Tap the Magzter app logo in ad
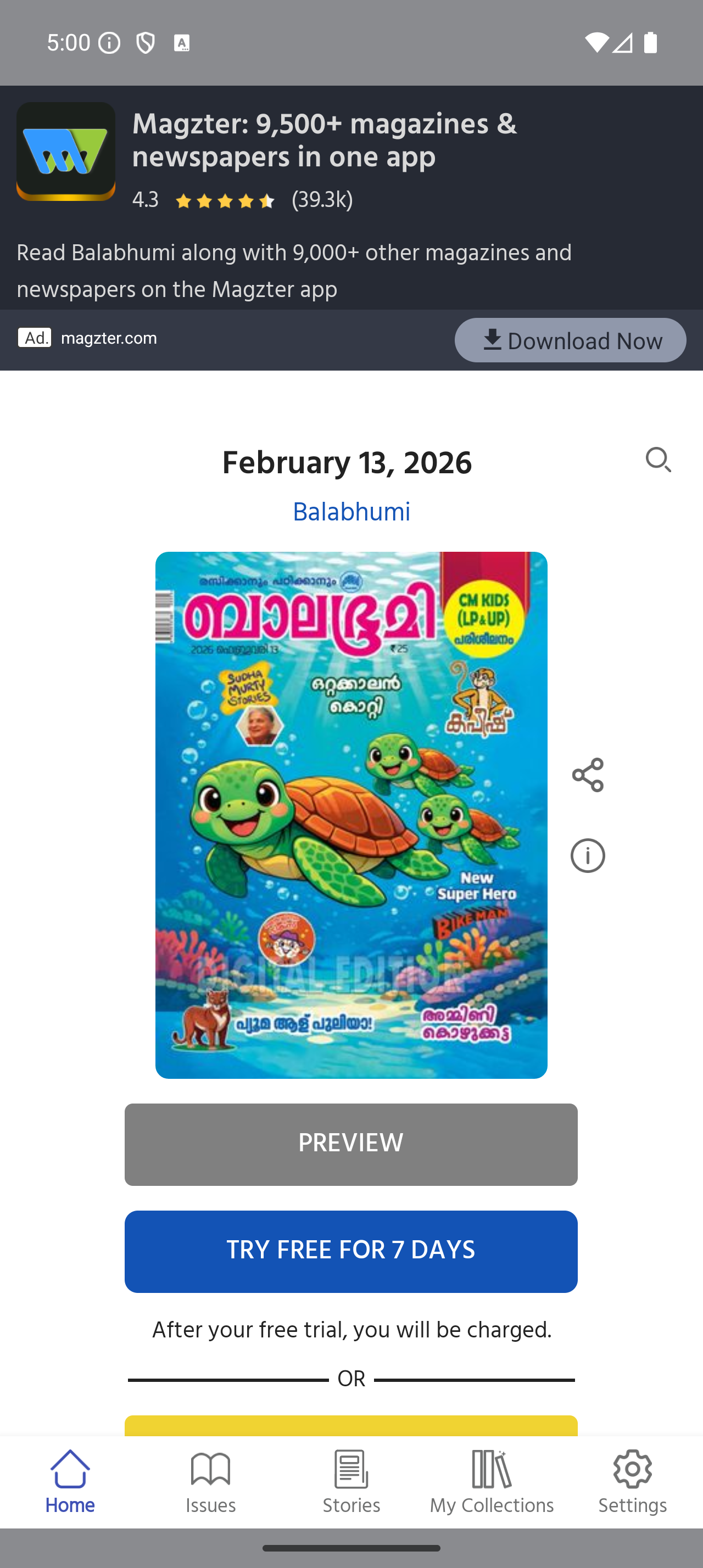 click(x=66, y=152)
